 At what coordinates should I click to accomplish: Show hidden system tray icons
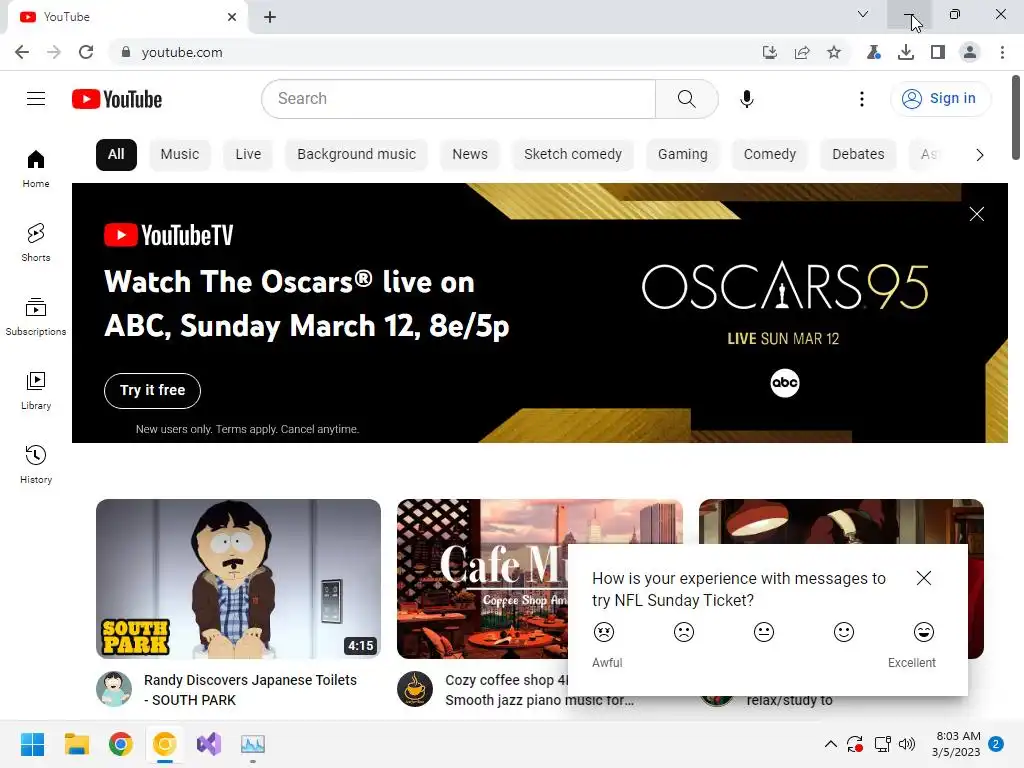click(x=831, y=744)
